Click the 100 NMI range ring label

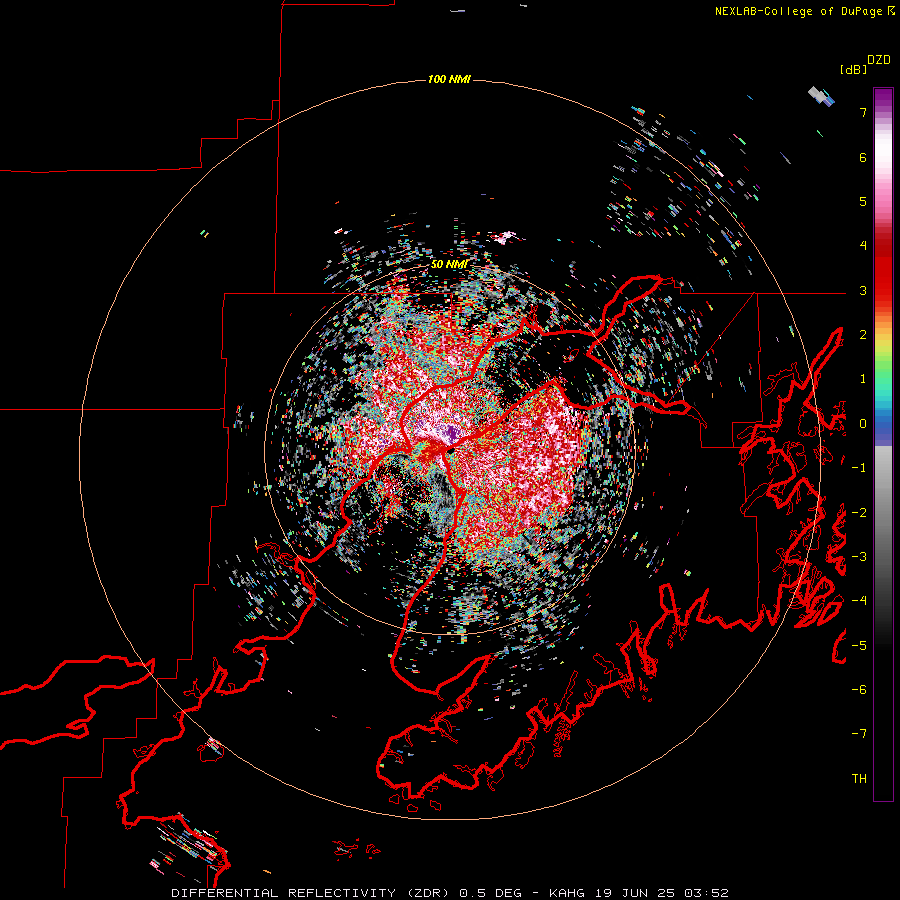[x=449, y=79]
